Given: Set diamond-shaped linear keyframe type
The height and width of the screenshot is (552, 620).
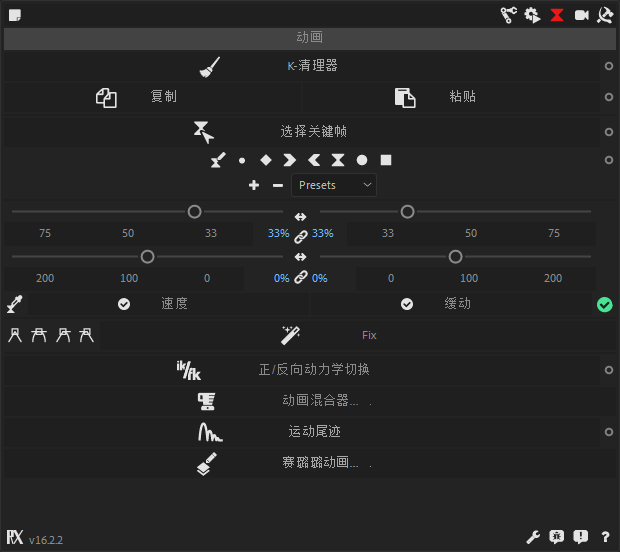Looking at the screenshot, I should (x=266, y=160).
